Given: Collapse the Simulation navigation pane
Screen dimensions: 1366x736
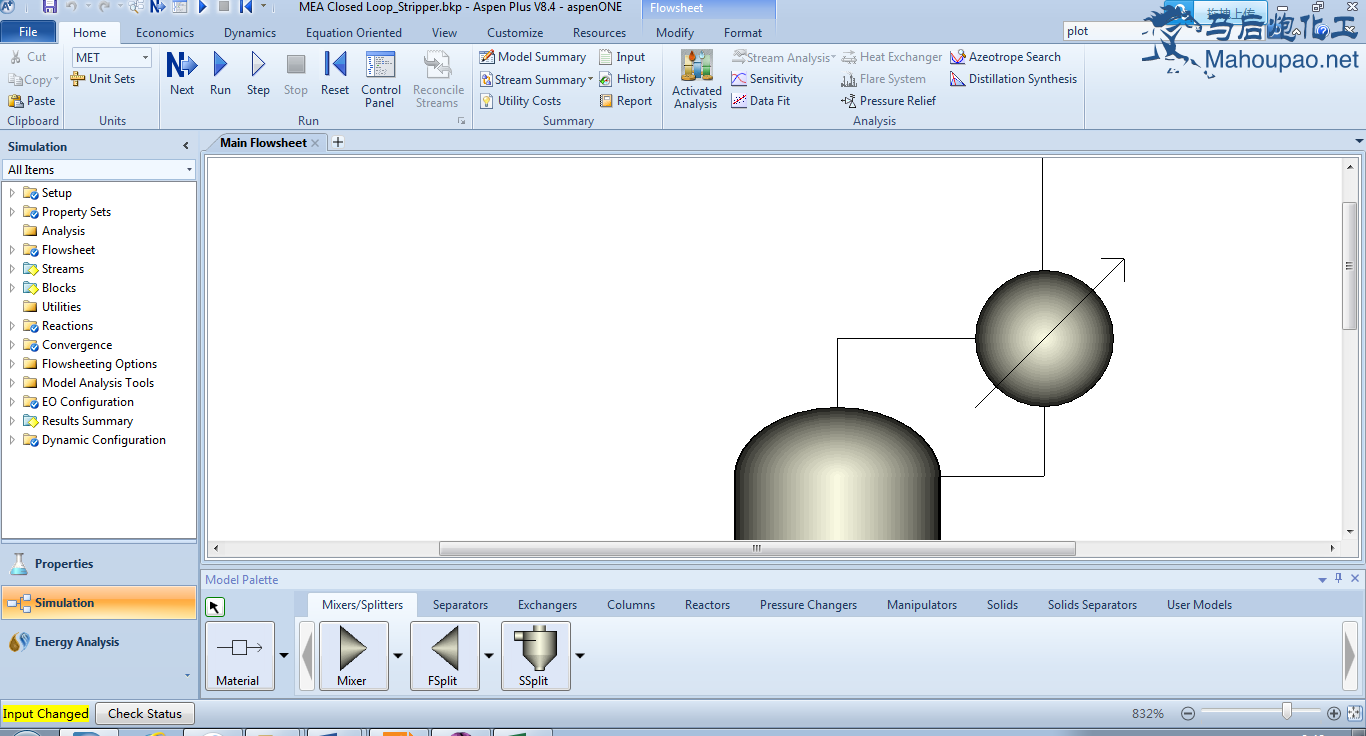Looking at the screenshot, I should tap(186, 146).
